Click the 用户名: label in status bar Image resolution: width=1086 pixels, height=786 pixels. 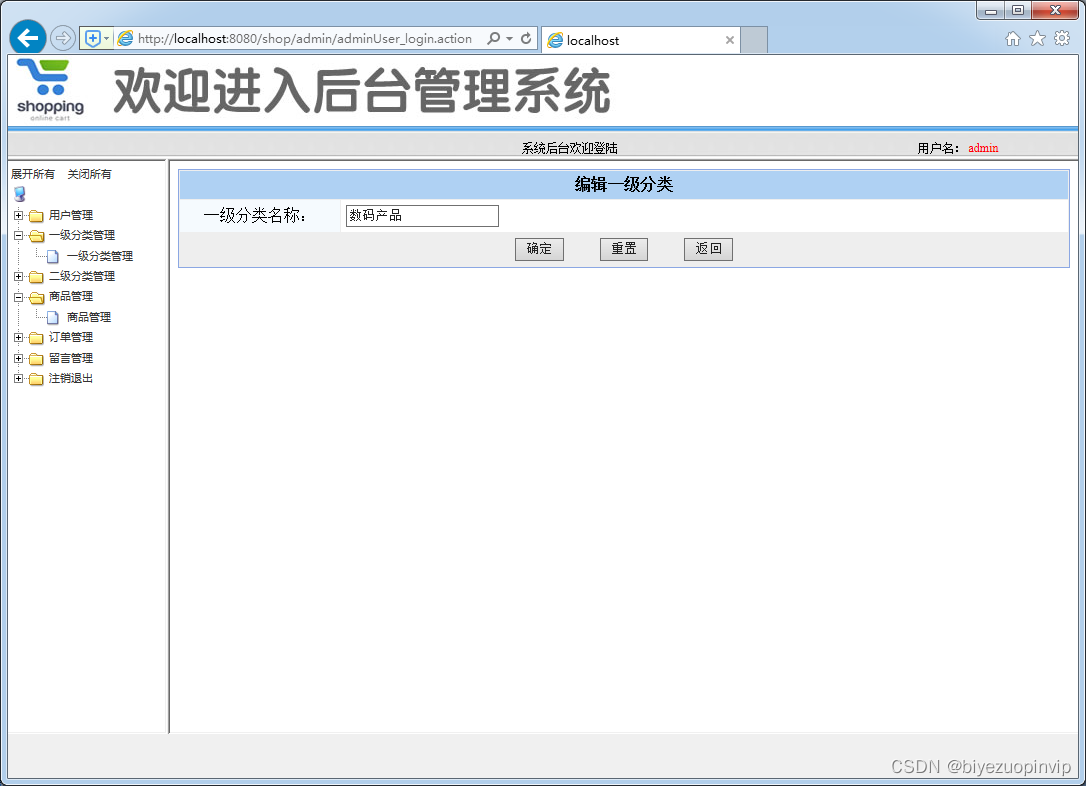tap(938, 148)
